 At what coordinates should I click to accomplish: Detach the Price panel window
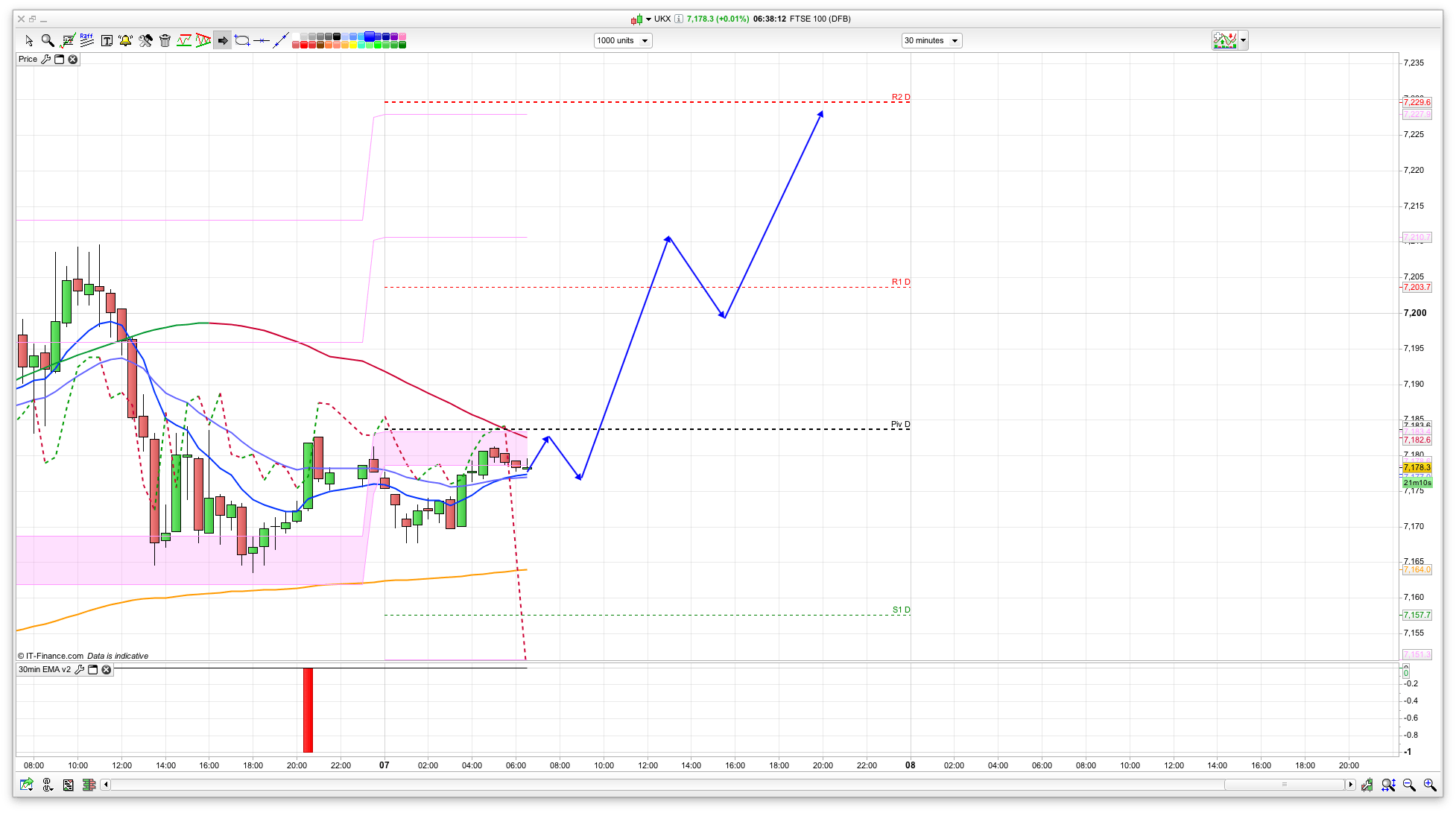tap(60, 59)
